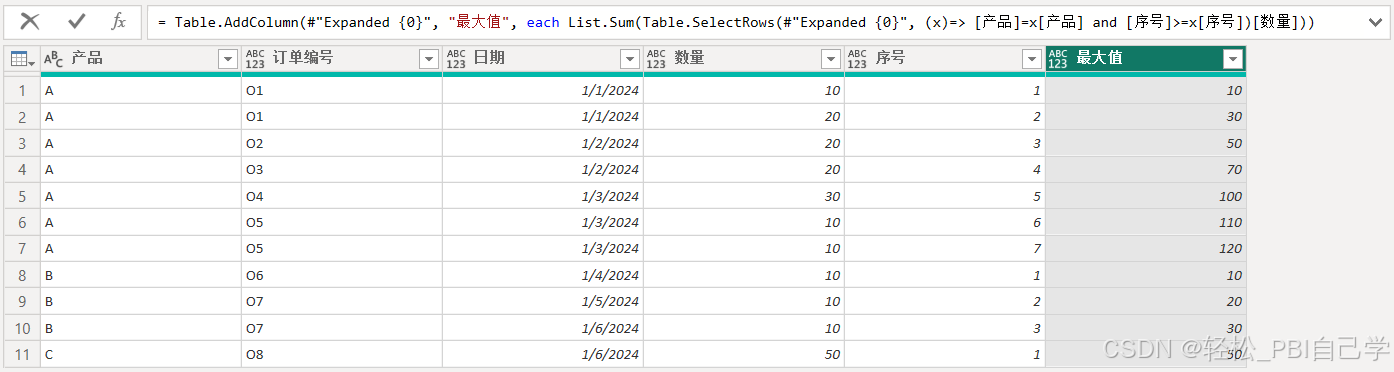Click the data type icon of 订单编号 column
Screen dimensions: 1394x372
pos(255,60)
